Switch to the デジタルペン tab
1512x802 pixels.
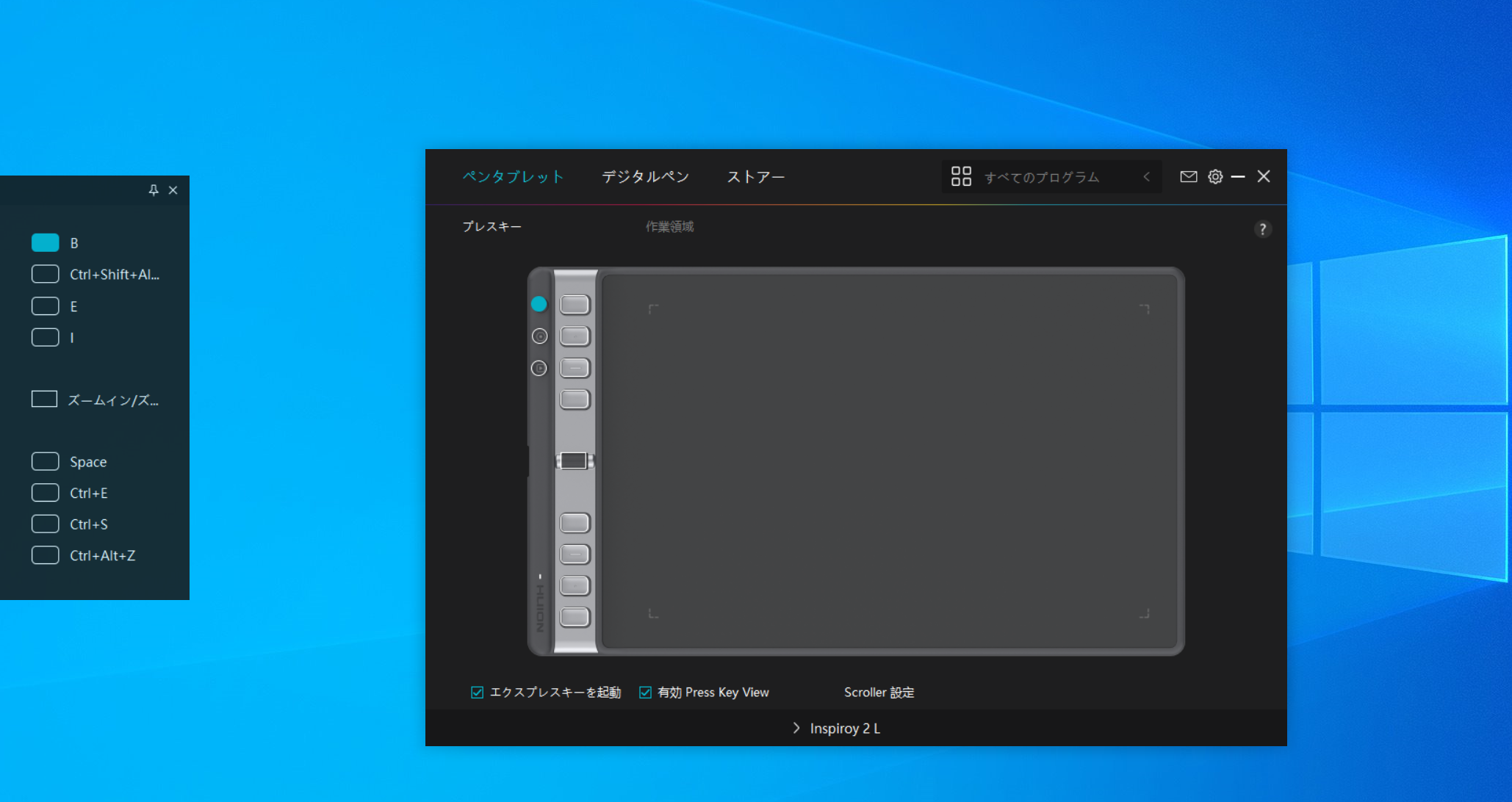click(x=645, y=176)
